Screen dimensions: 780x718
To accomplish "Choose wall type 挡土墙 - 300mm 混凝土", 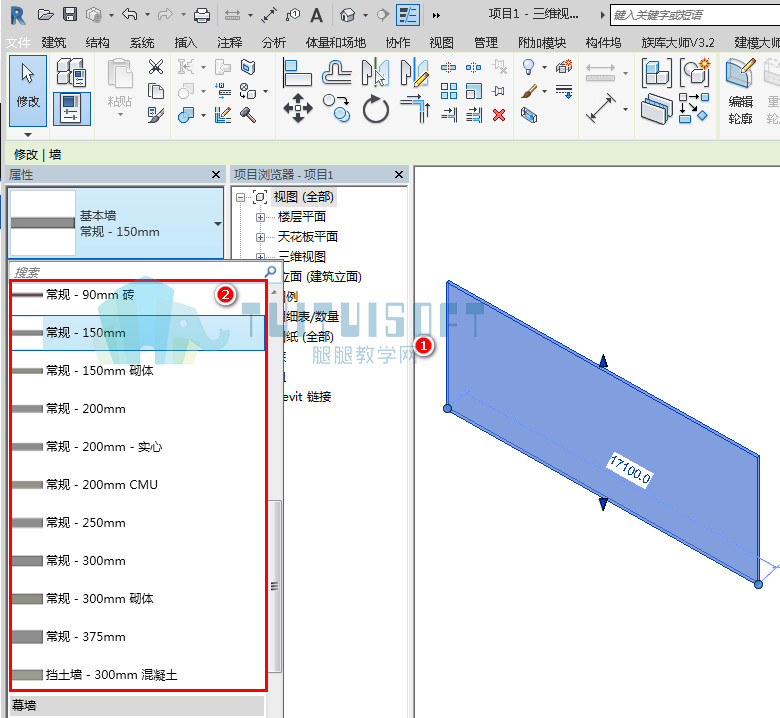I will click(138, 675).
